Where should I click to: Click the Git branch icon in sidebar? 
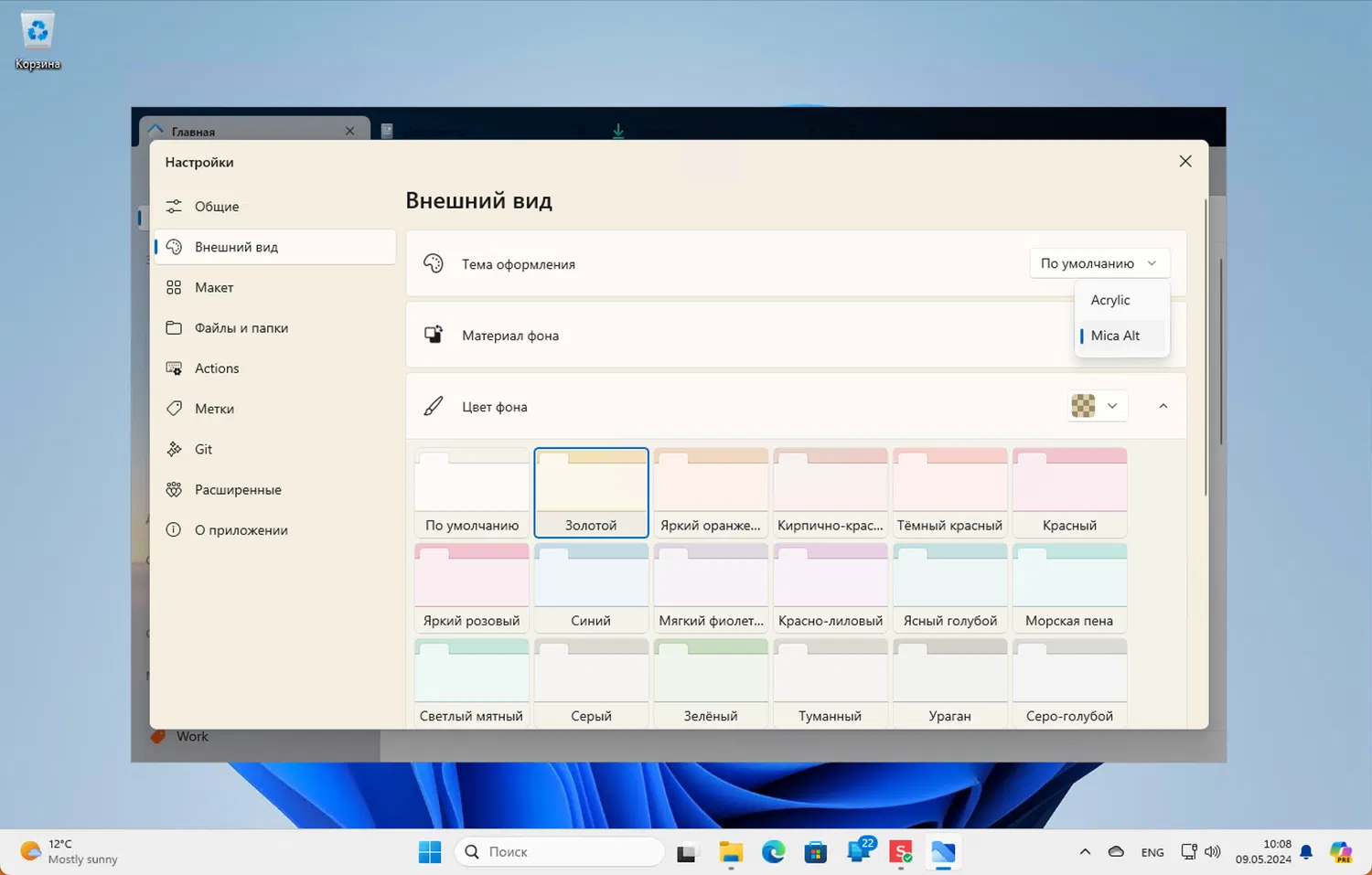(x=174, y=449)
